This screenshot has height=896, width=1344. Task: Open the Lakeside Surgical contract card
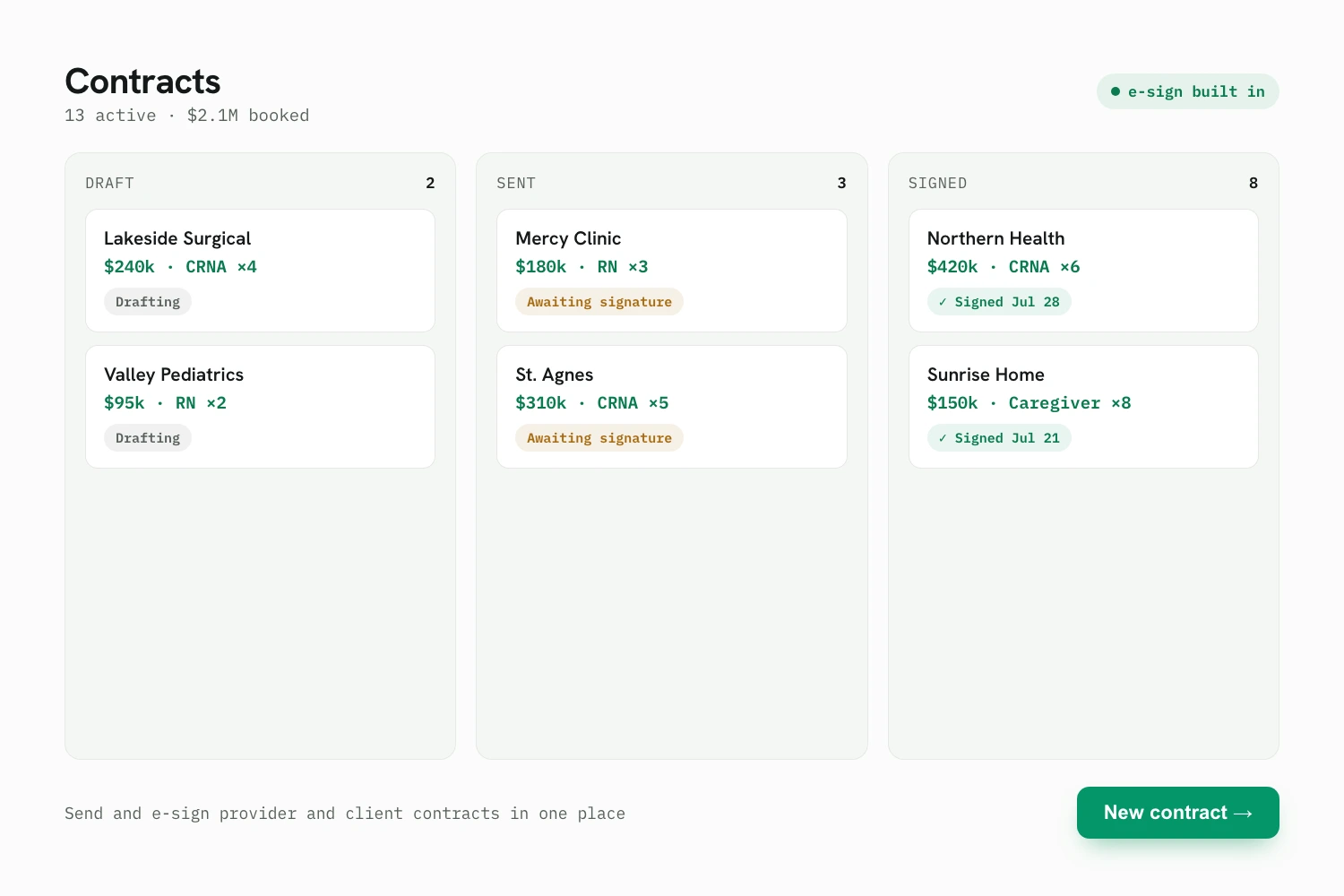(x=260, y=271)
